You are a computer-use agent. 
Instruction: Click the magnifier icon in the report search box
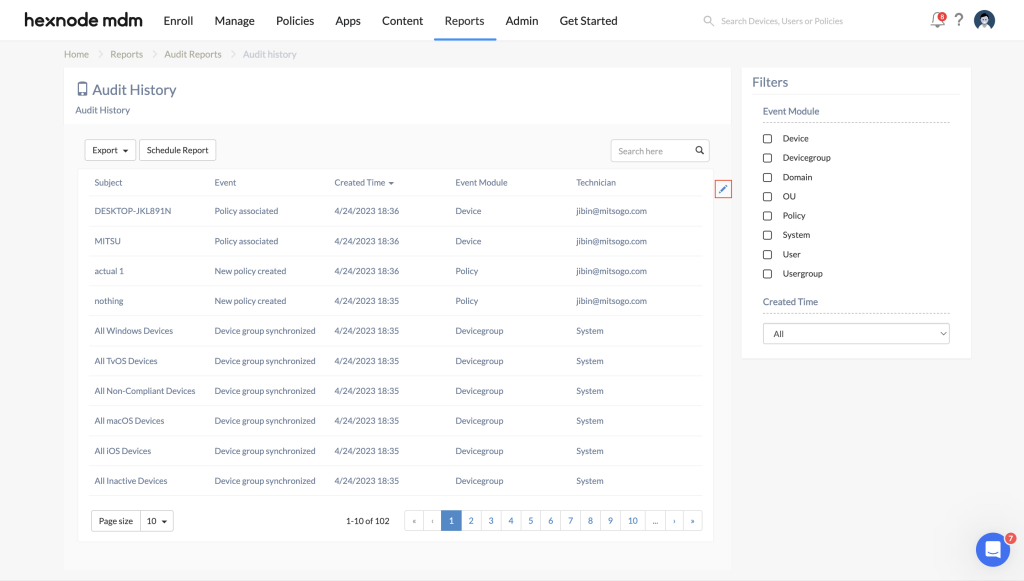click(x=698, y=150)
